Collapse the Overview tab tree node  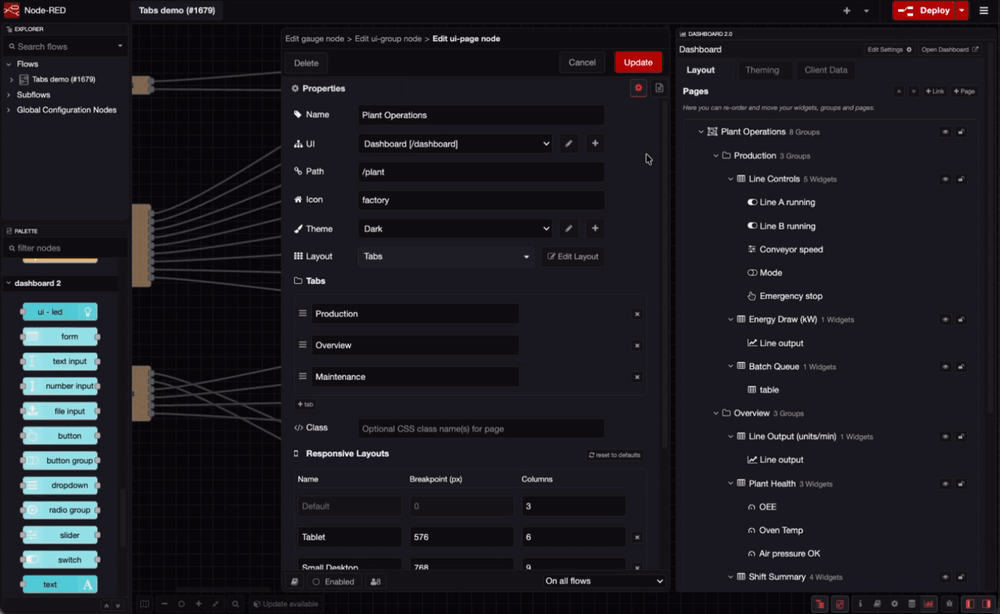(x=716, y=413)
